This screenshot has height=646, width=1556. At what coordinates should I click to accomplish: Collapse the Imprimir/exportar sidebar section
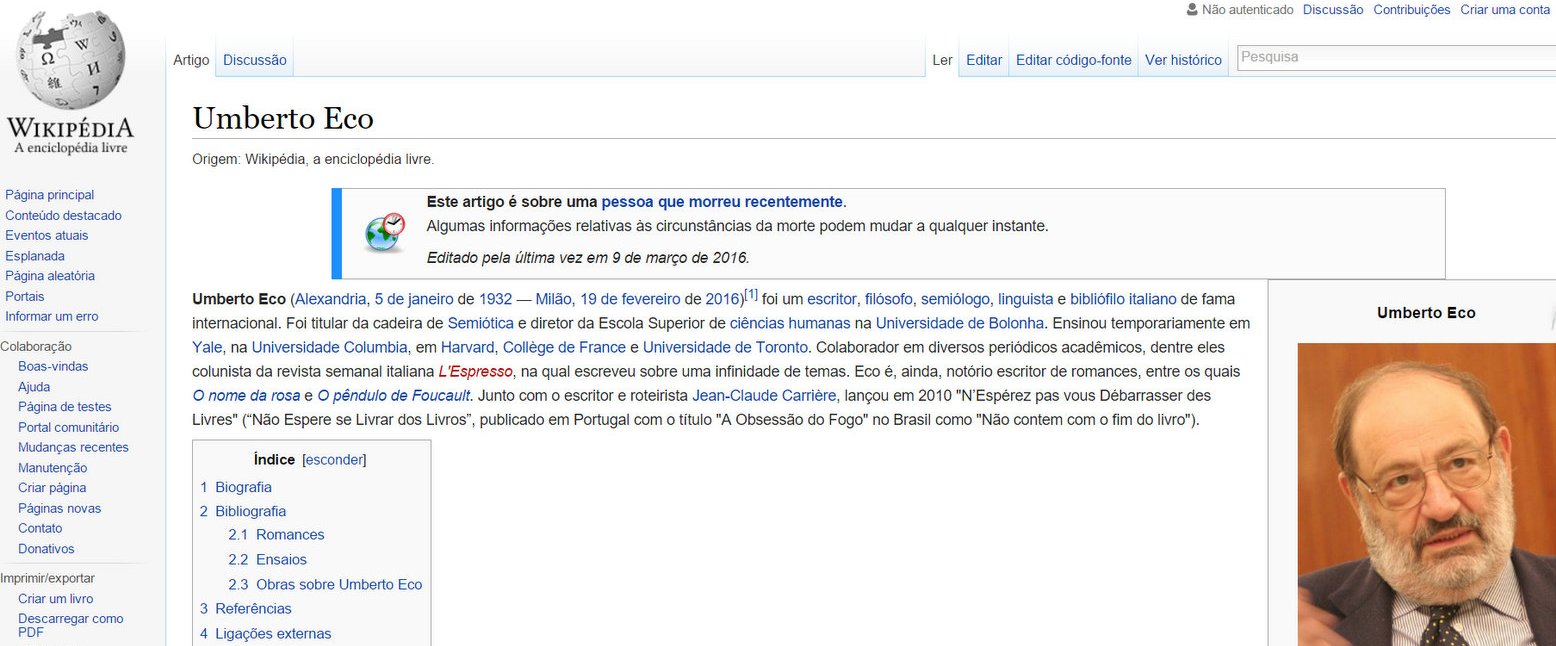pyautogui.click(x=47, y=578)
